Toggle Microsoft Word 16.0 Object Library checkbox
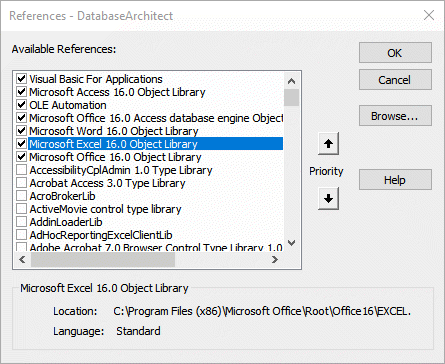This screenshot has width=445, height=364. [22, 131]
